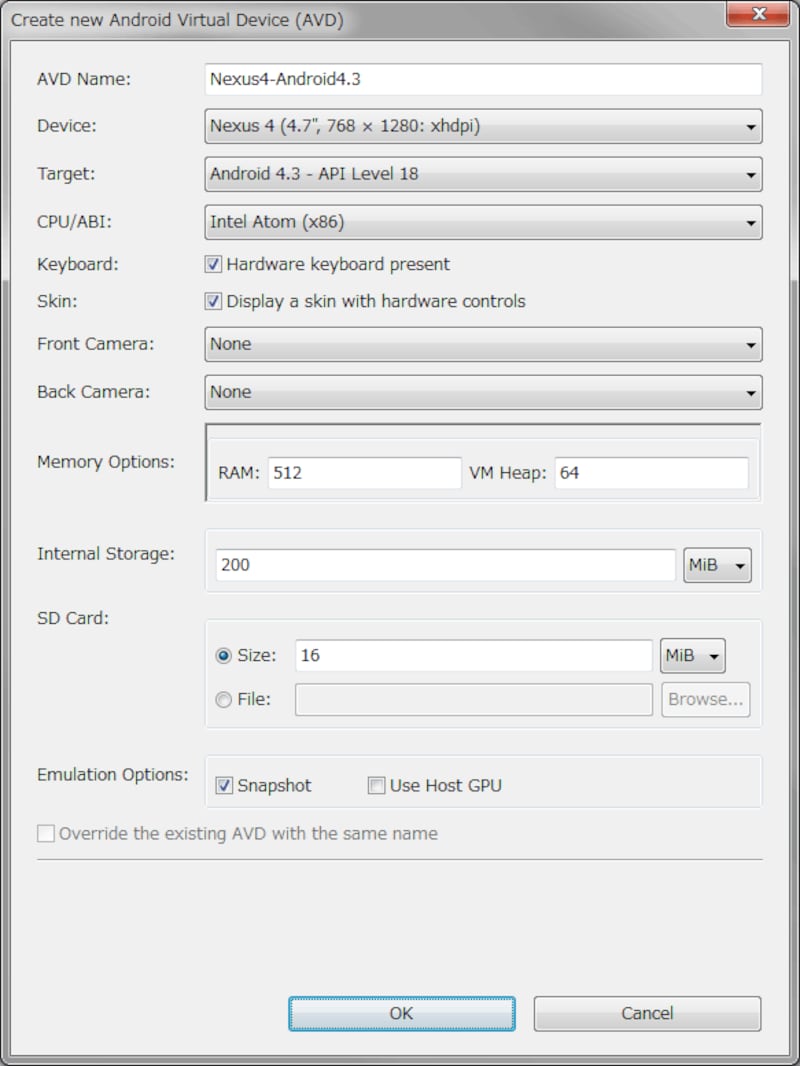The image size is (800, 1066).
Task: Expand the Target API level dropdown
Action: [x=483, y=174]
